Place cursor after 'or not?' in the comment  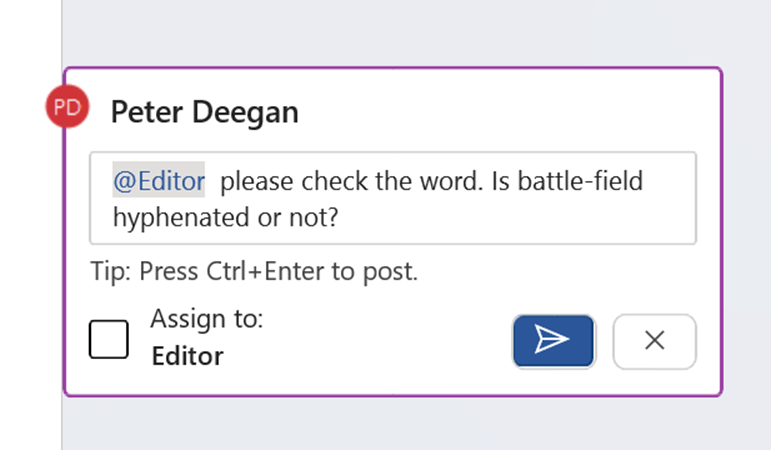pyautogui.click(x=339, y=215)
